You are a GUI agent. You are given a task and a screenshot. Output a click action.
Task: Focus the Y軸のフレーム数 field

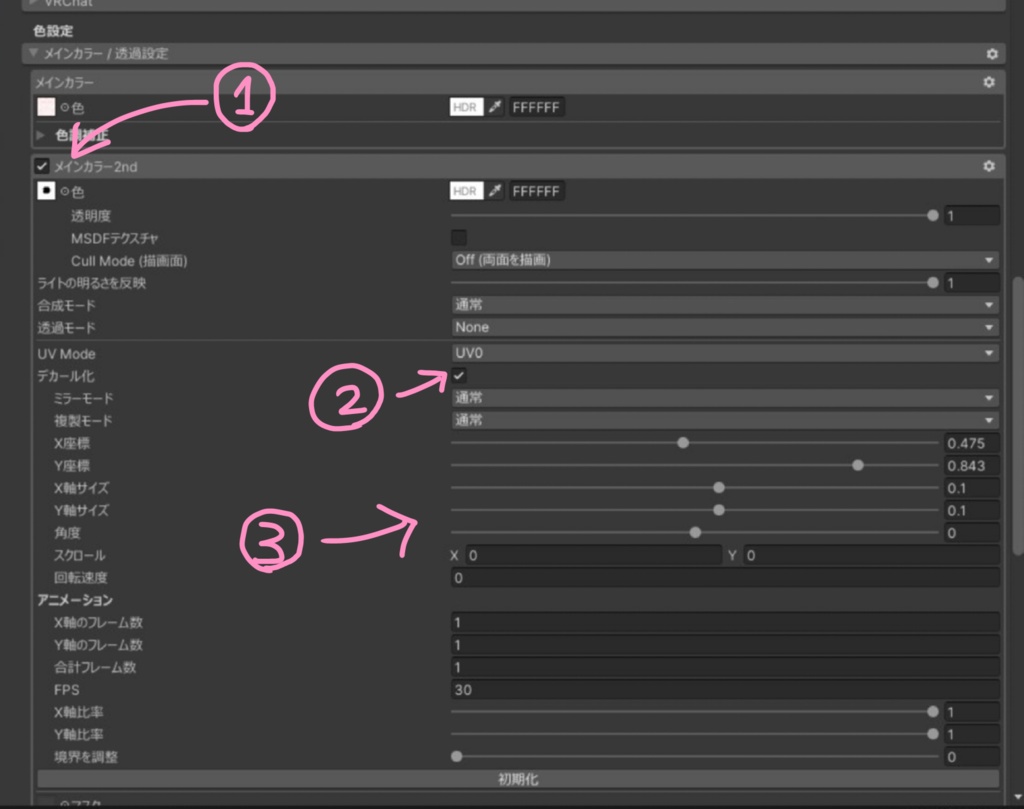pos(725,645)
